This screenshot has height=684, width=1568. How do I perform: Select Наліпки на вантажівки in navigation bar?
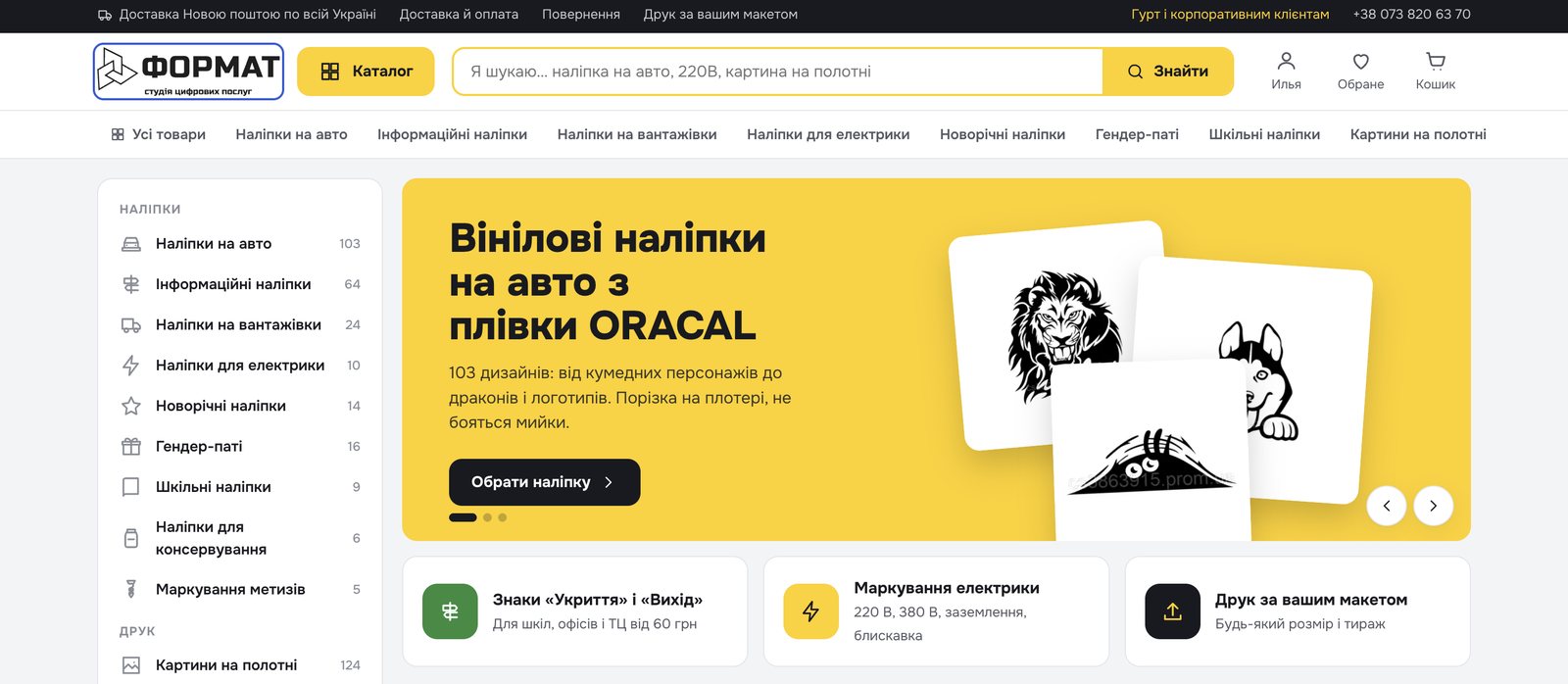tap(637, 134)
